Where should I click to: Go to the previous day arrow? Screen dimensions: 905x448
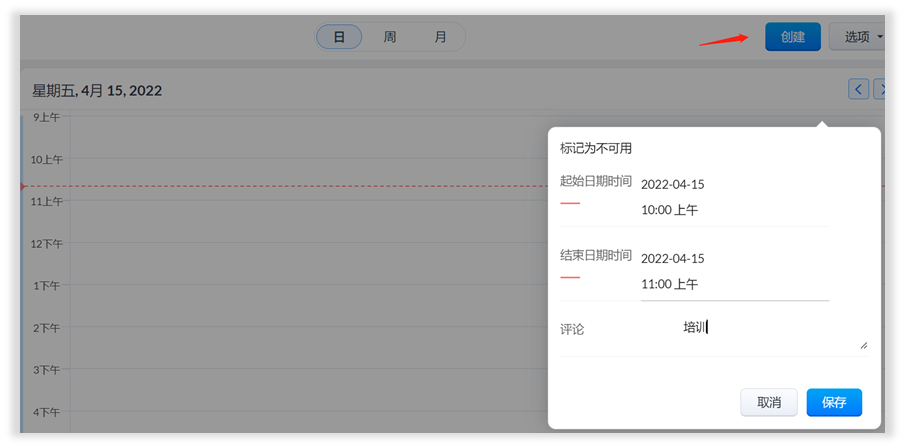point(858,90)
